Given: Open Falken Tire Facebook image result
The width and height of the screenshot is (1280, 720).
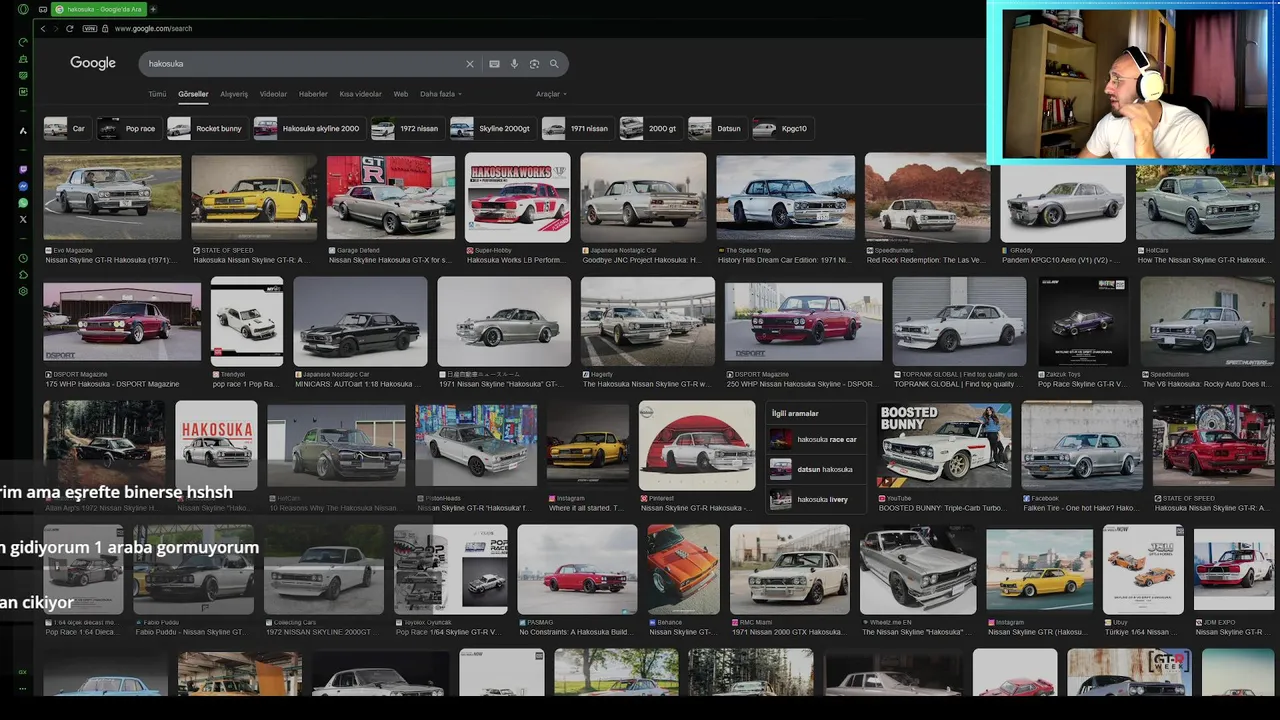Looking at the screenshot, I should point(1082,446).
